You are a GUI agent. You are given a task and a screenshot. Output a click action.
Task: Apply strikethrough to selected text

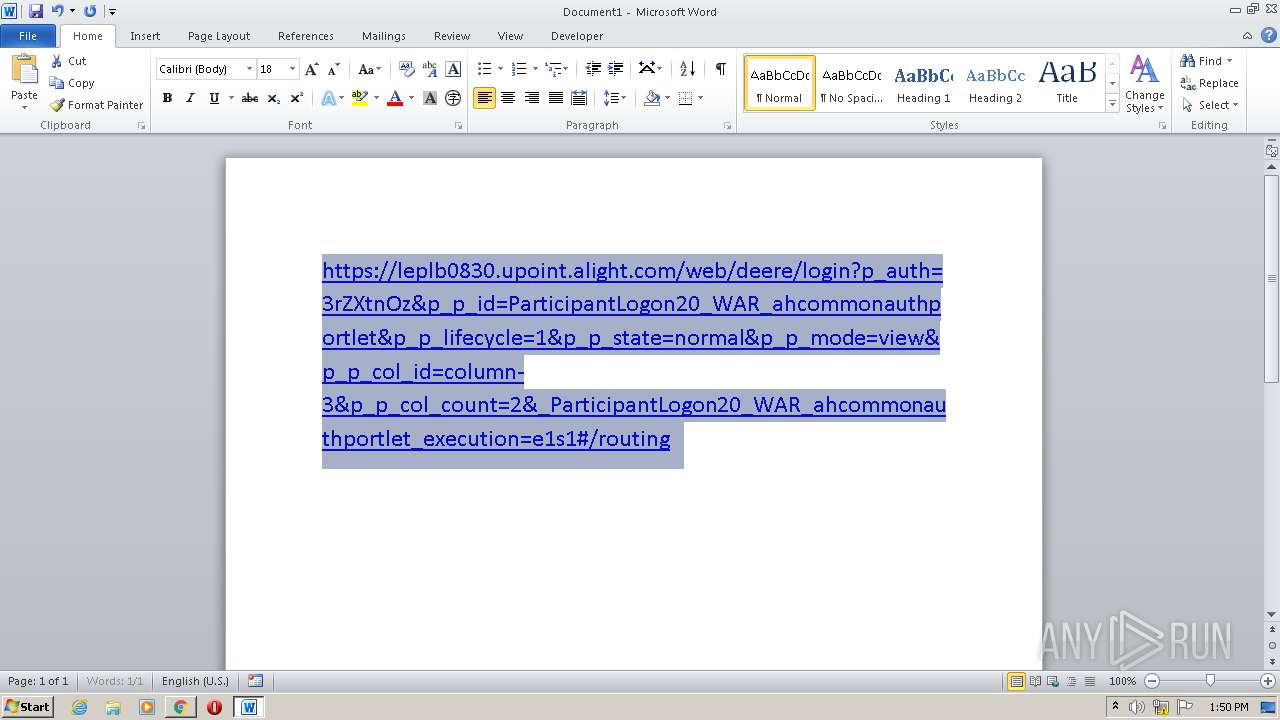click(x=250, y=98)
